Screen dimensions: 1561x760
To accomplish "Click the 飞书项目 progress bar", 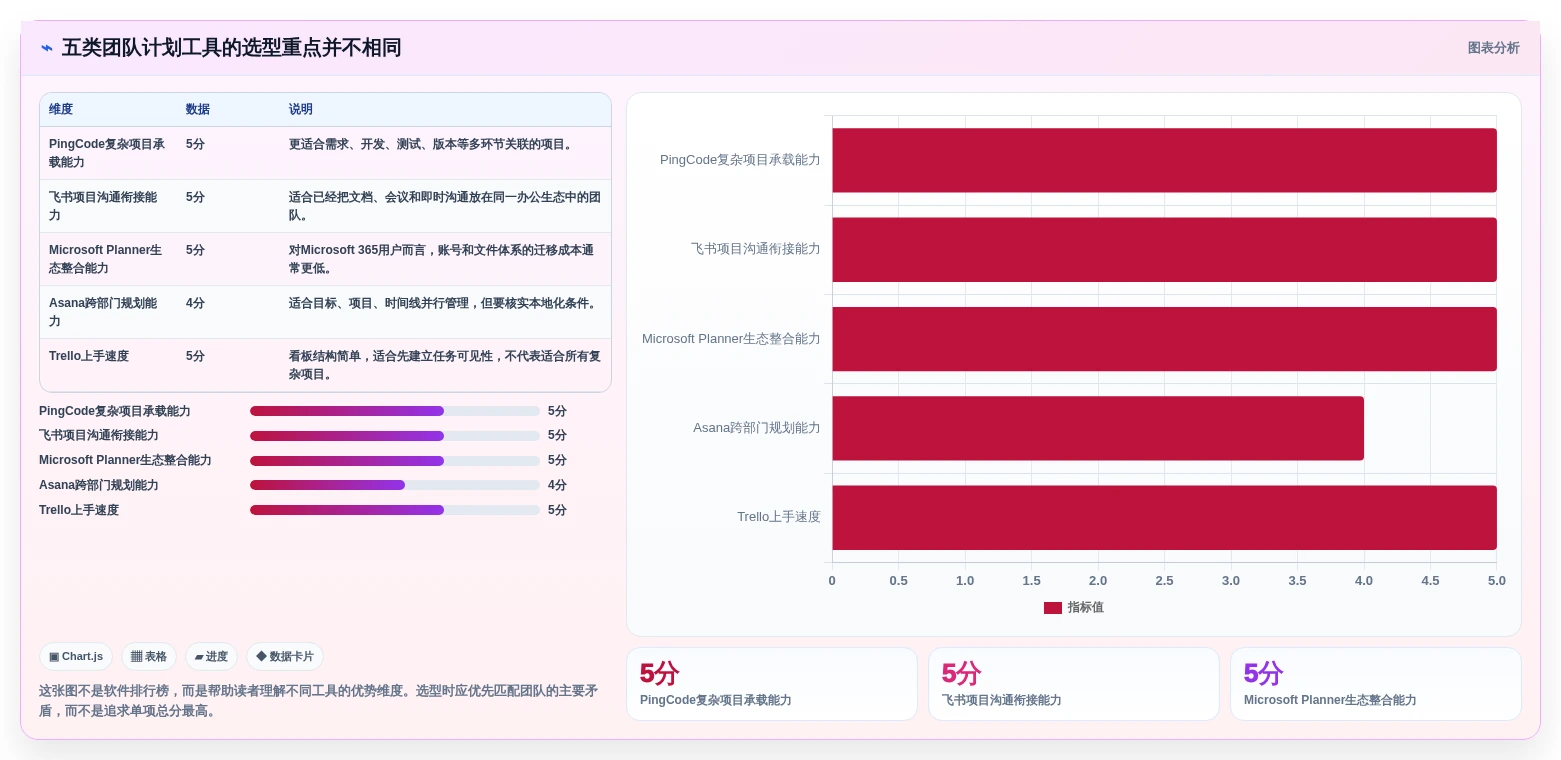I will click(x=395, y=436).
